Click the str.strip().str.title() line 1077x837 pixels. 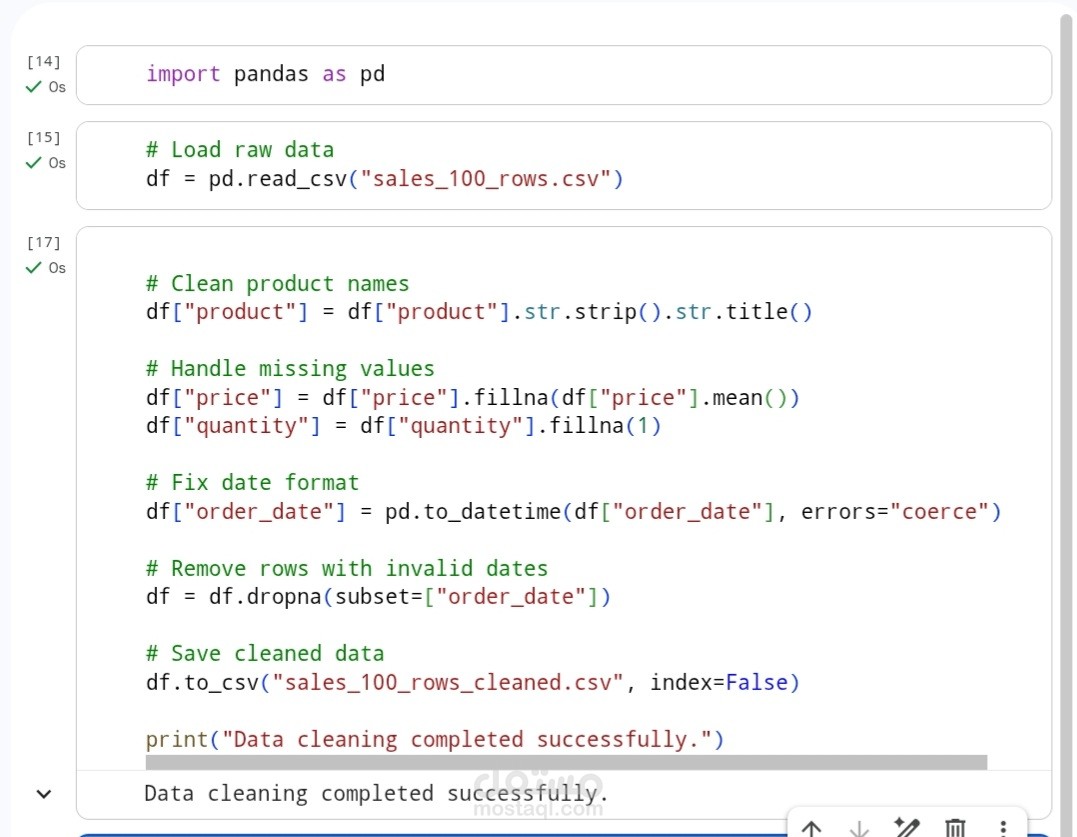click(479, 312)
